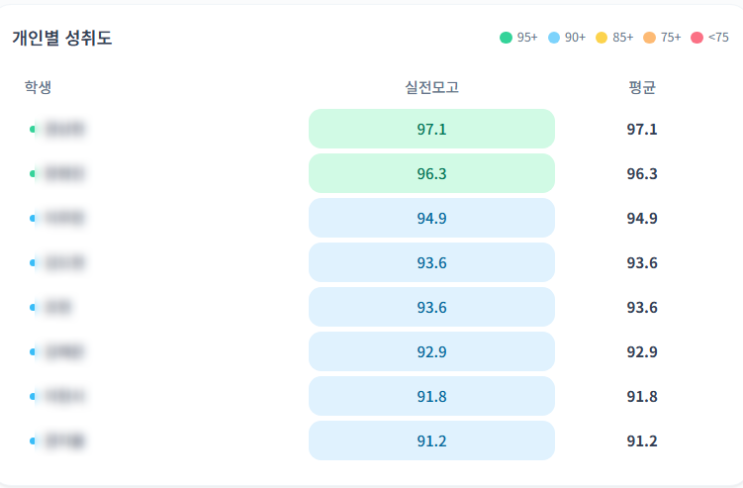743x488 pixels.
Task: Click the red <75 legend dot
Action: (698, 38)
